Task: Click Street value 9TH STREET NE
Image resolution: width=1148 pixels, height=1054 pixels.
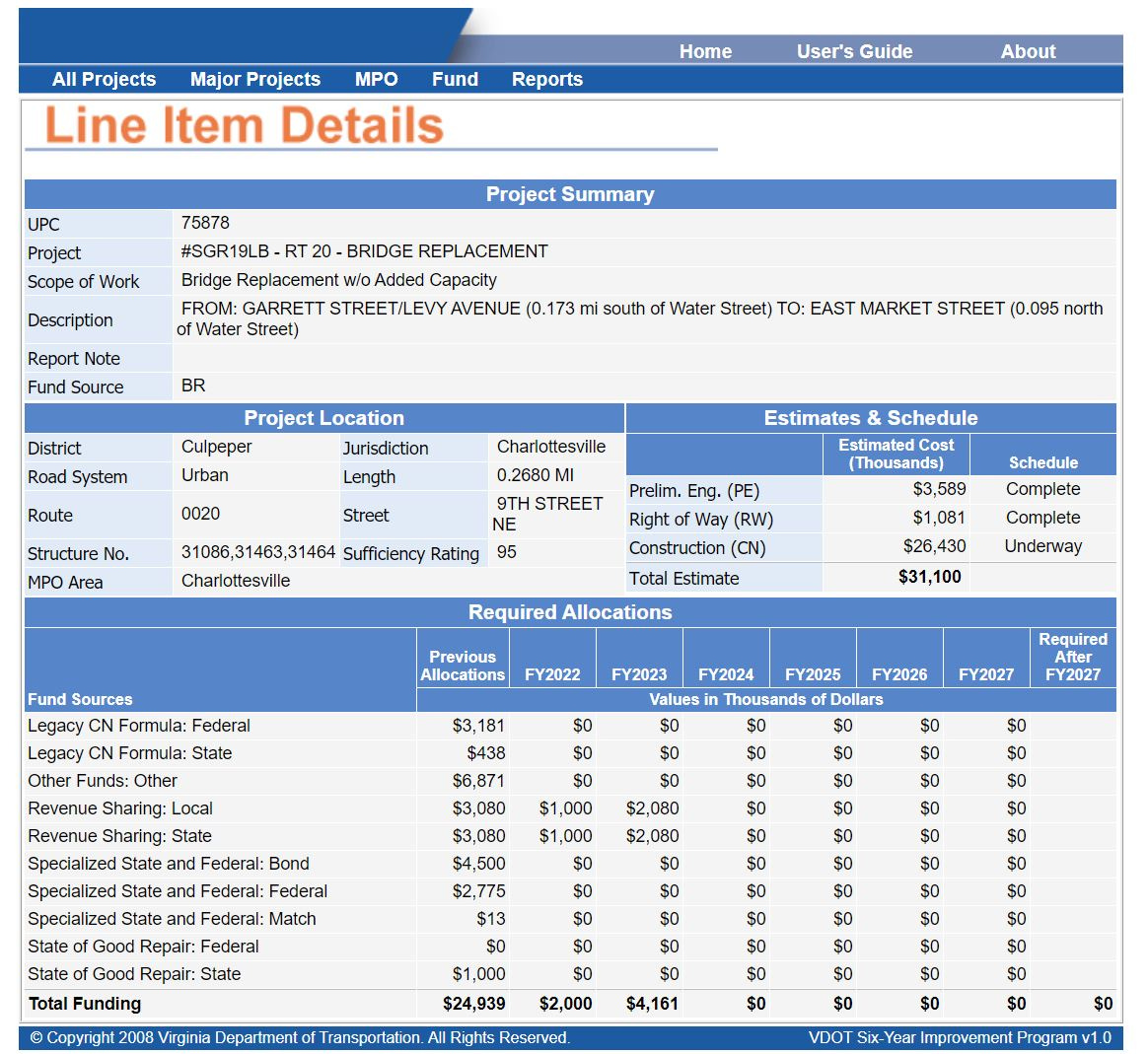Action: point(547,514)
